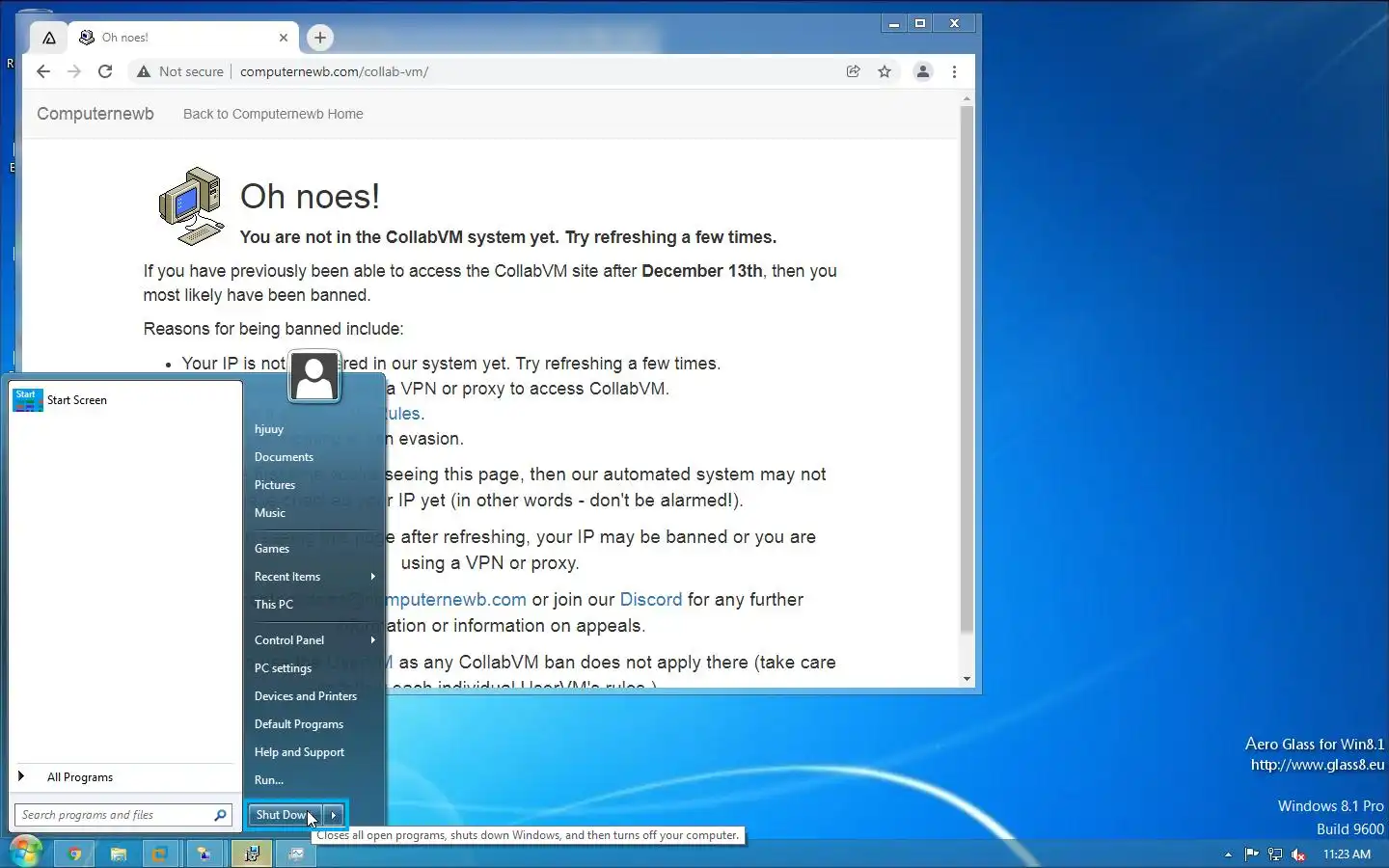Open Google Chrome from the taskbar
The width and height of the screenshot is (1389, 868).
[74, 854]
